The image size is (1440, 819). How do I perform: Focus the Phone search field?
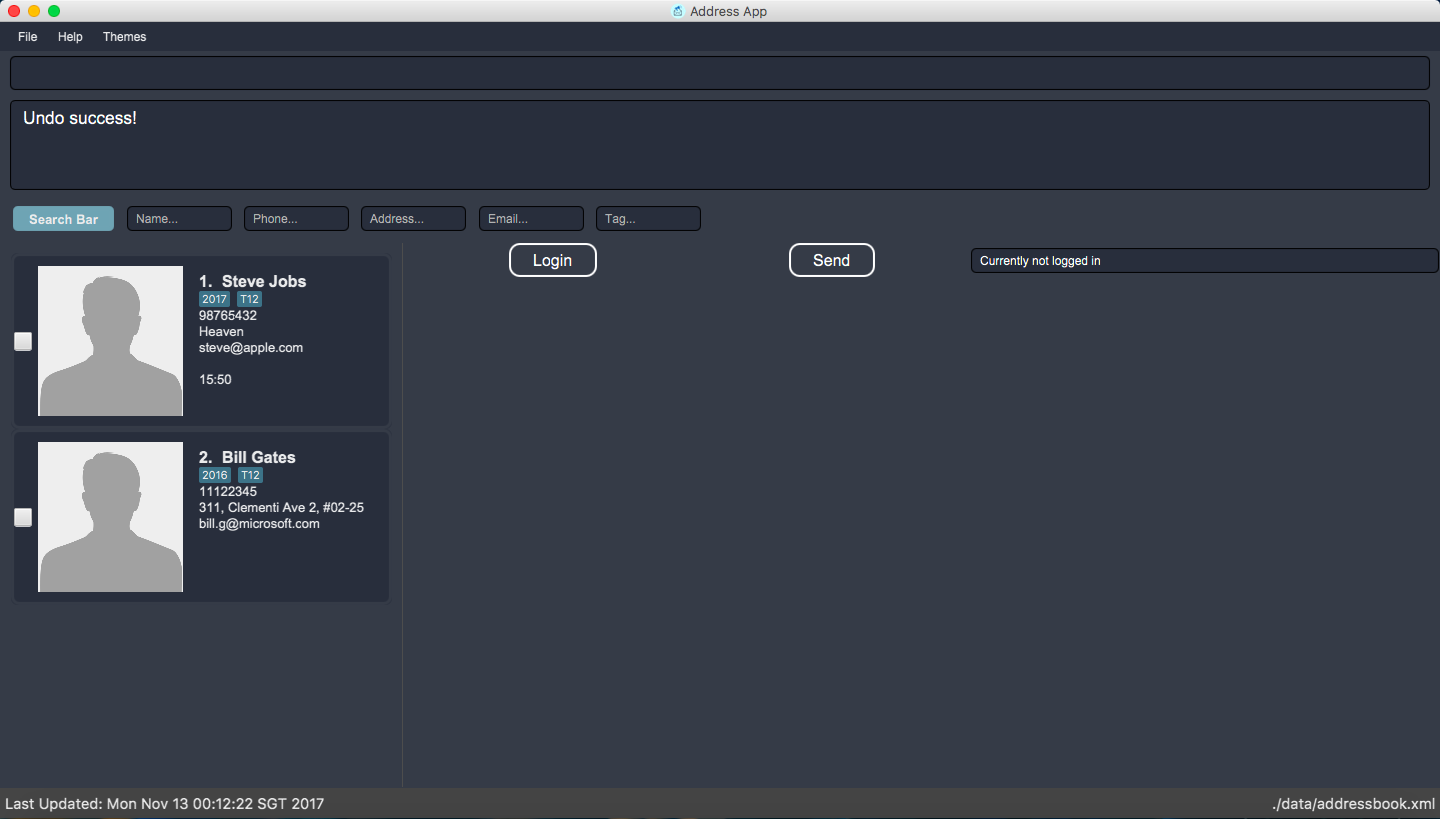point(296,219)
